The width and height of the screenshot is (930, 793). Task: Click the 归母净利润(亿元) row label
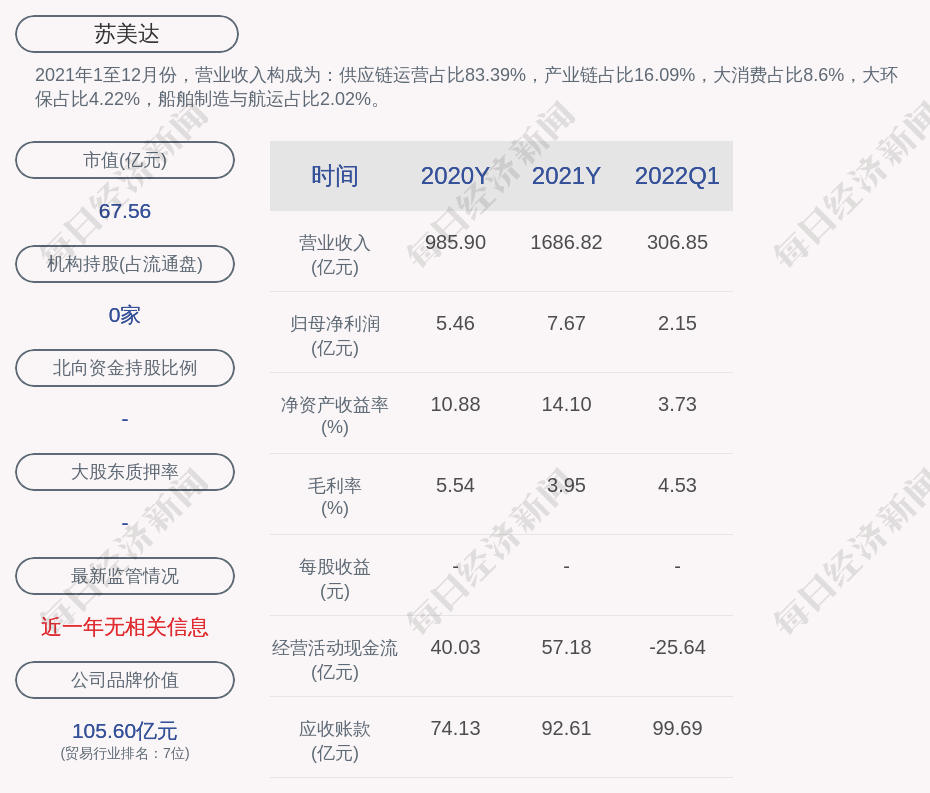(335, 336)
